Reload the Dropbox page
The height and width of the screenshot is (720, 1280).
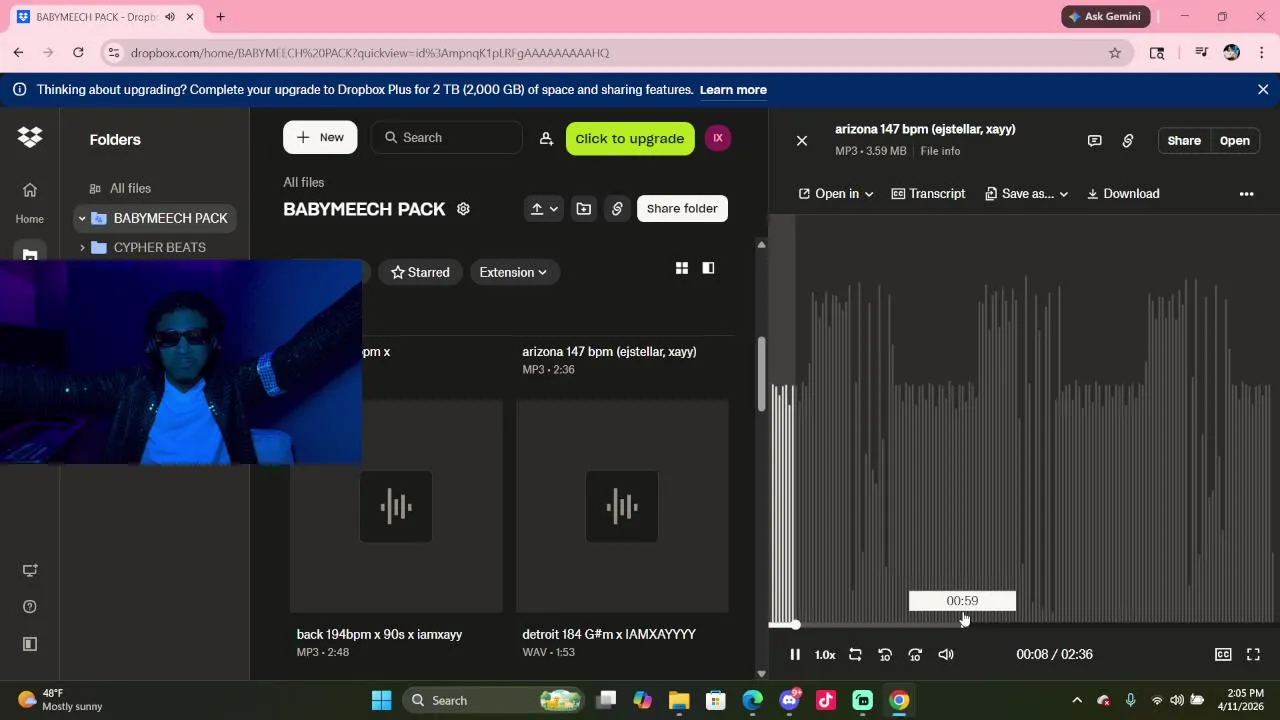tap(78, 53)
